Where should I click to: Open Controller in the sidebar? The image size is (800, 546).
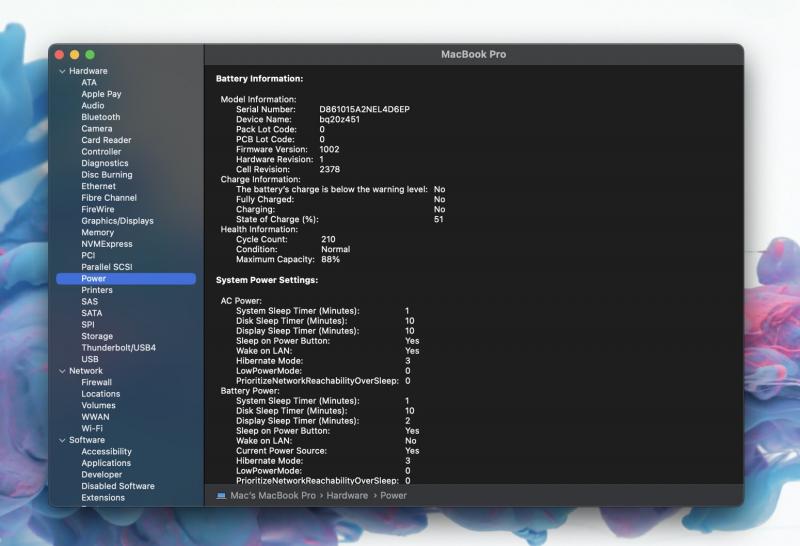tap(101, 152)
